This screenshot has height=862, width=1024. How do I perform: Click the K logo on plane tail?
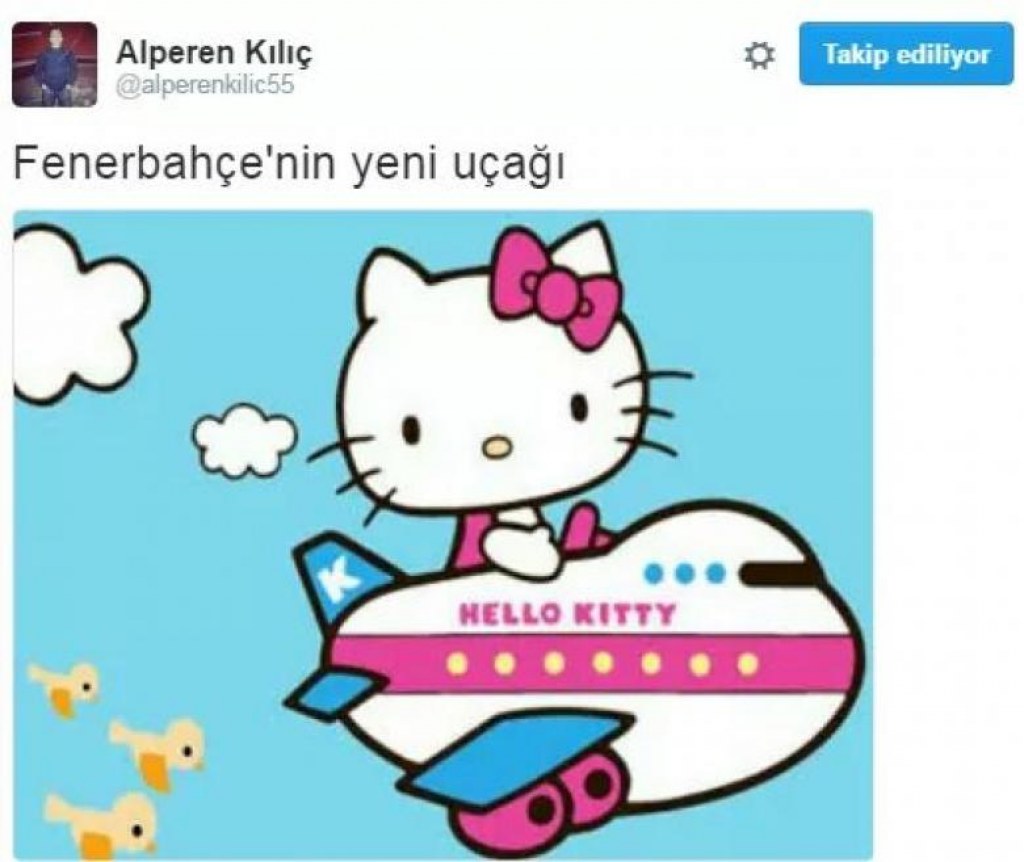point(339,576)
